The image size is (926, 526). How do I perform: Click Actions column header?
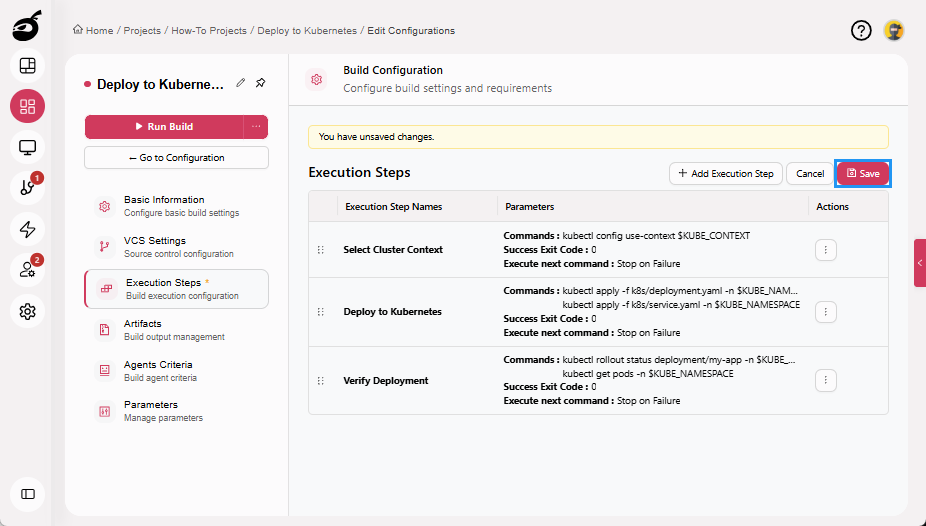pos(832,207)
